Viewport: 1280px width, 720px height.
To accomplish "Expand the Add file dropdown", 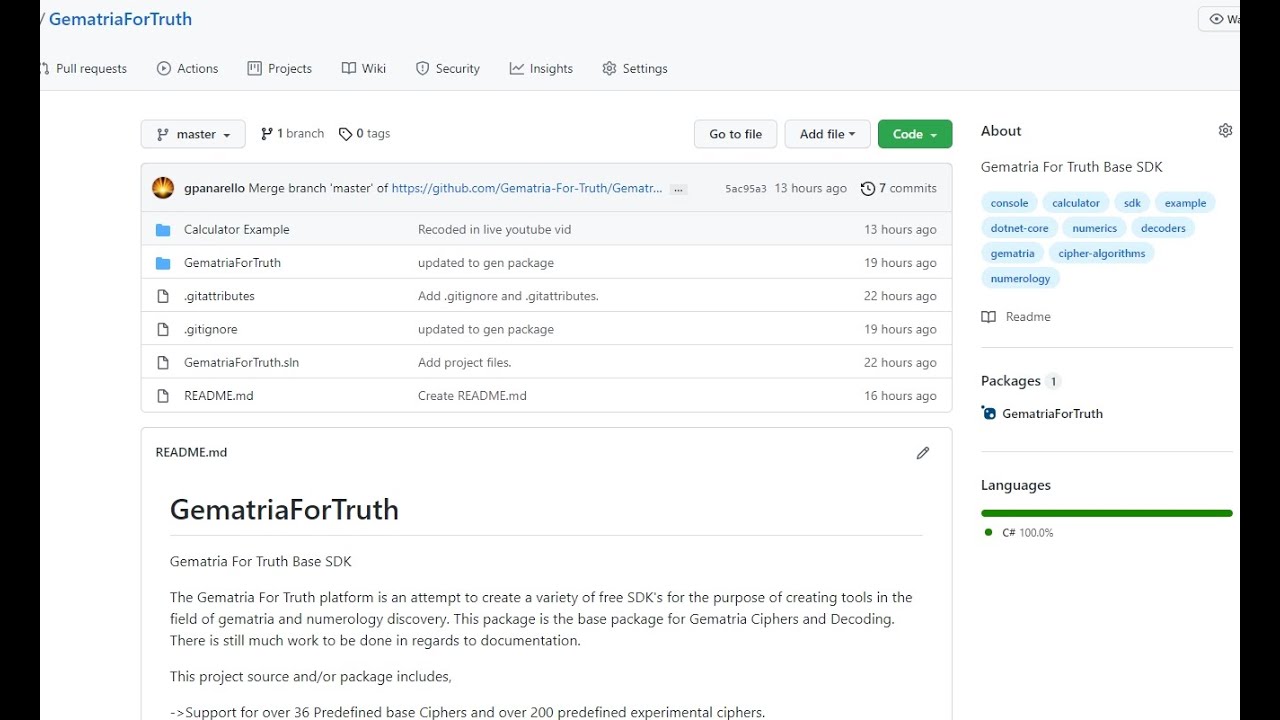I will click(x=827, y=134).
